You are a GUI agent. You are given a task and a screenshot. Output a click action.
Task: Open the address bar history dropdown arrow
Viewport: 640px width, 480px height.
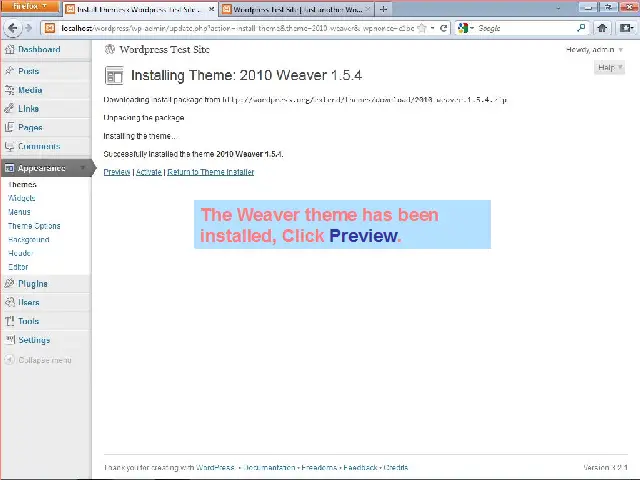pyautogui.click(x=433, y=28)
